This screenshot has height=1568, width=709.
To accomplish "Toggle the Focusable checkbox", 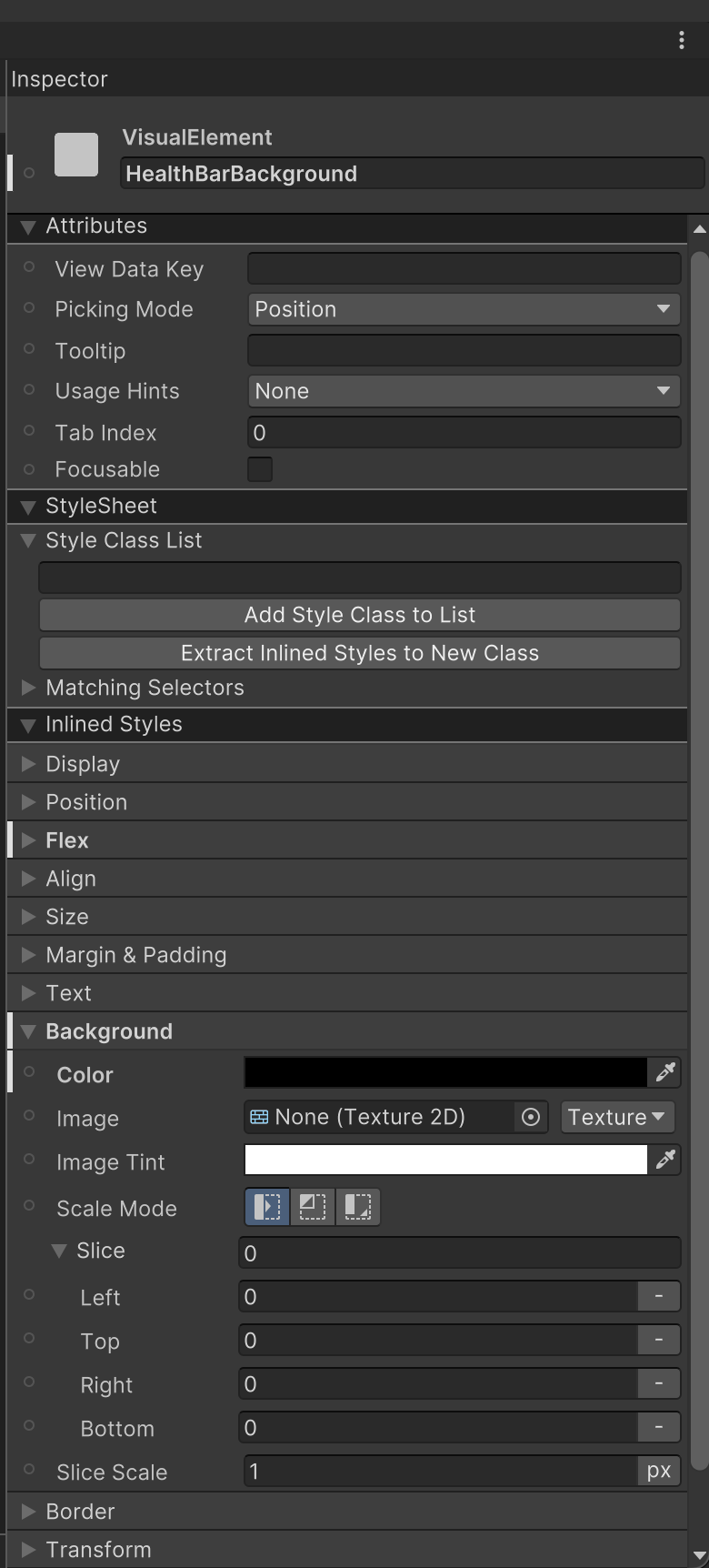I will point(260,469).
